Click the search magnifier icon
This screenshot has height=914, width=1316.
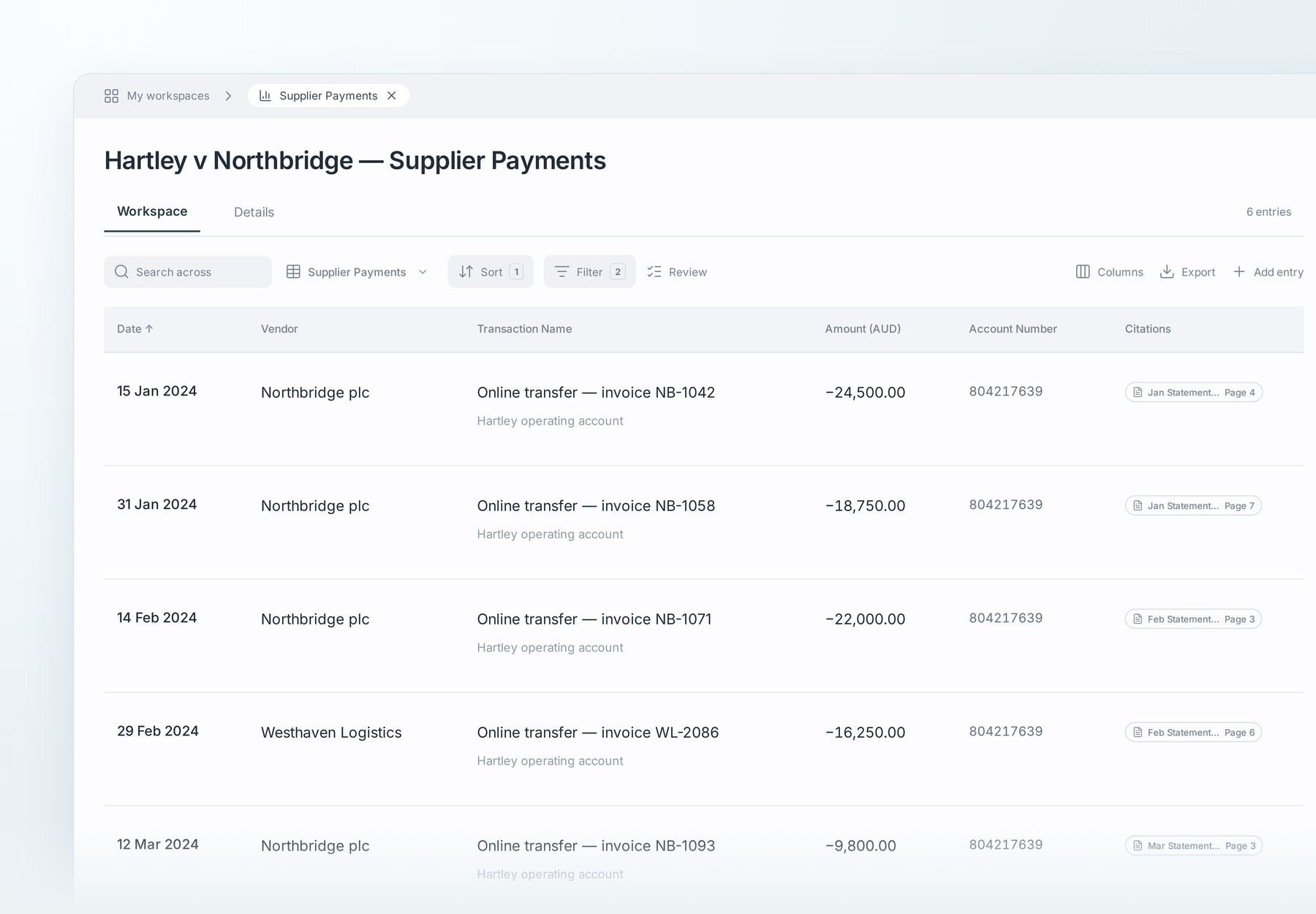(121, 271)
